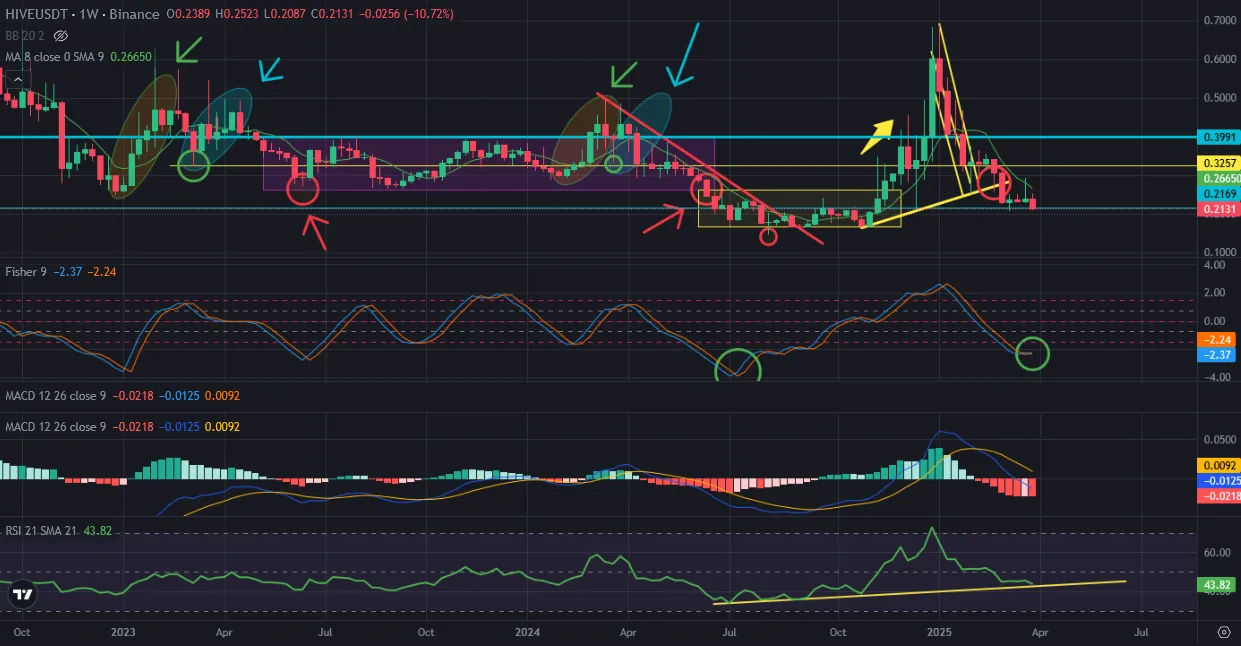Click the 2023 label on time axis

pos(122,632)
